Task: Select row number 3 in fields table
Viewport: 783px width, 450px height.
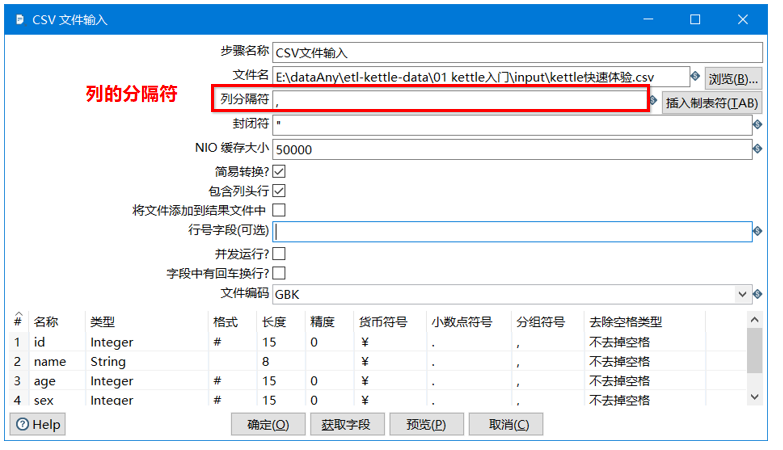Action: point(18,381)
